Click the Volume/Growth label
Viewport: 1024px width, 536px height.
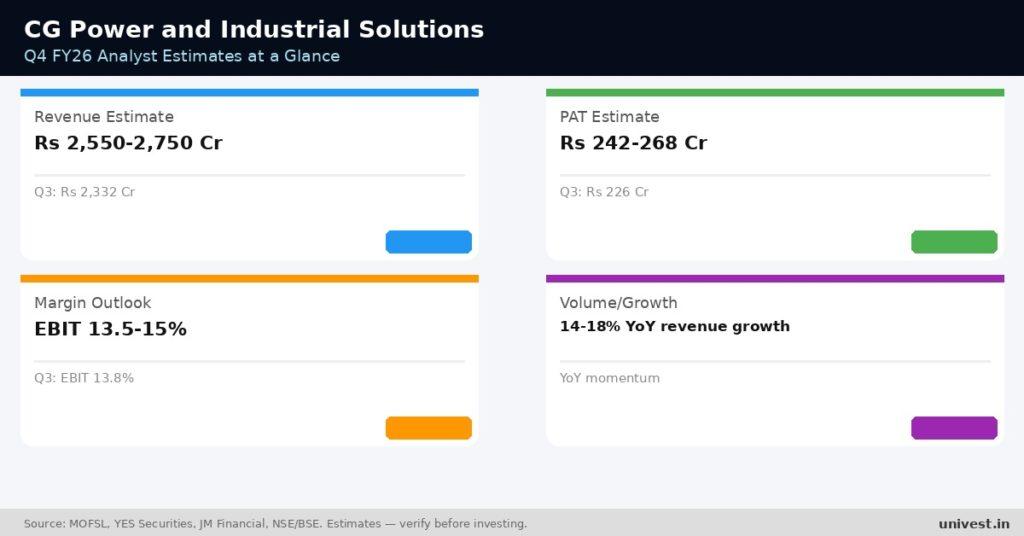point(618,303)
